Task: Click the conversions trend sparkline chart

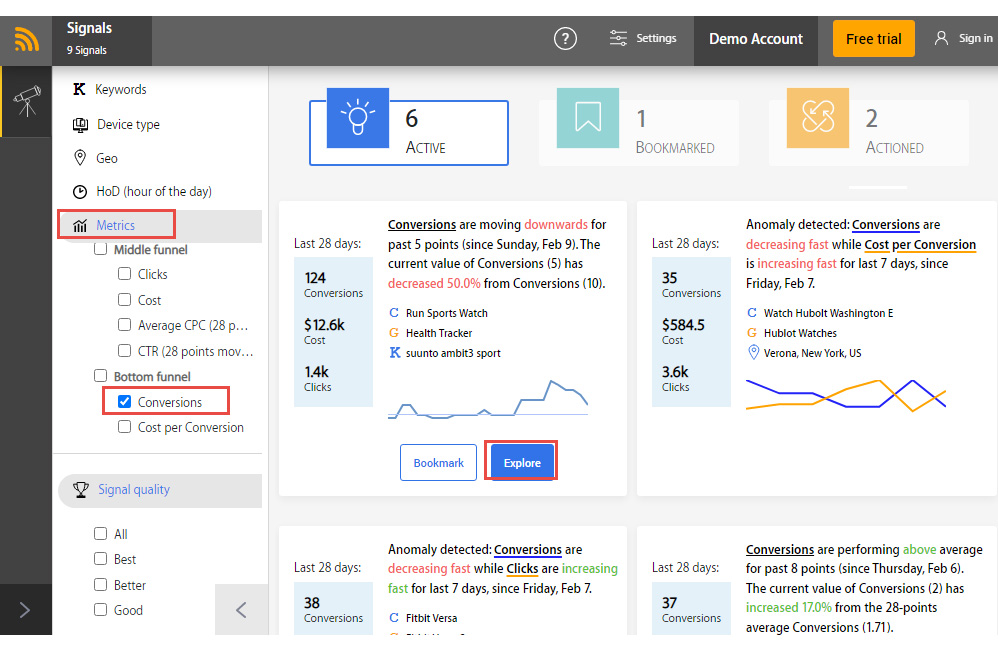Action: [488, 400]
